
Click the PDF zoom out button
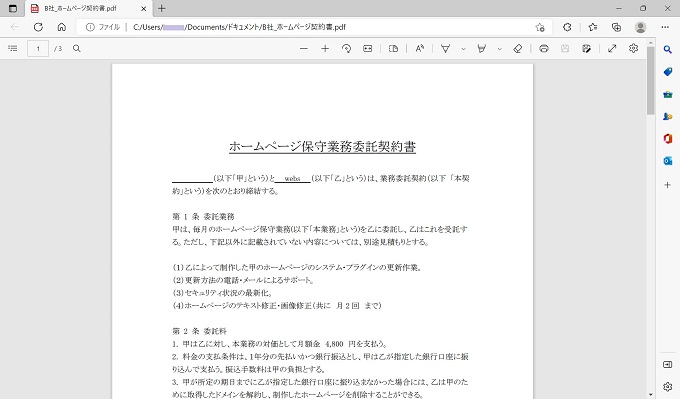point(304,49)
